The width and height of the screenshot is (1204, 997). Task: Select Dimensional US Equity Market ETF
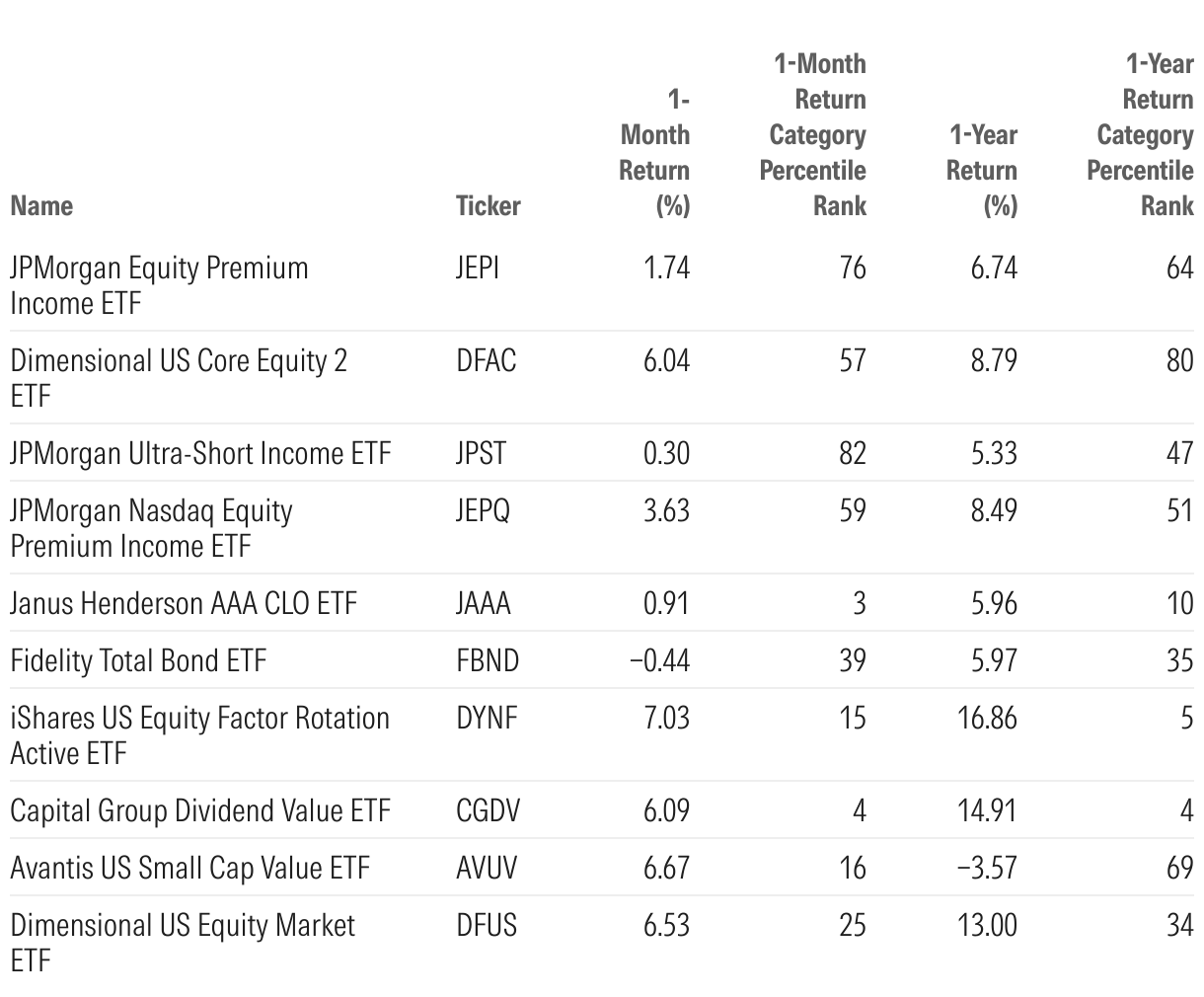tap(183, 943)
